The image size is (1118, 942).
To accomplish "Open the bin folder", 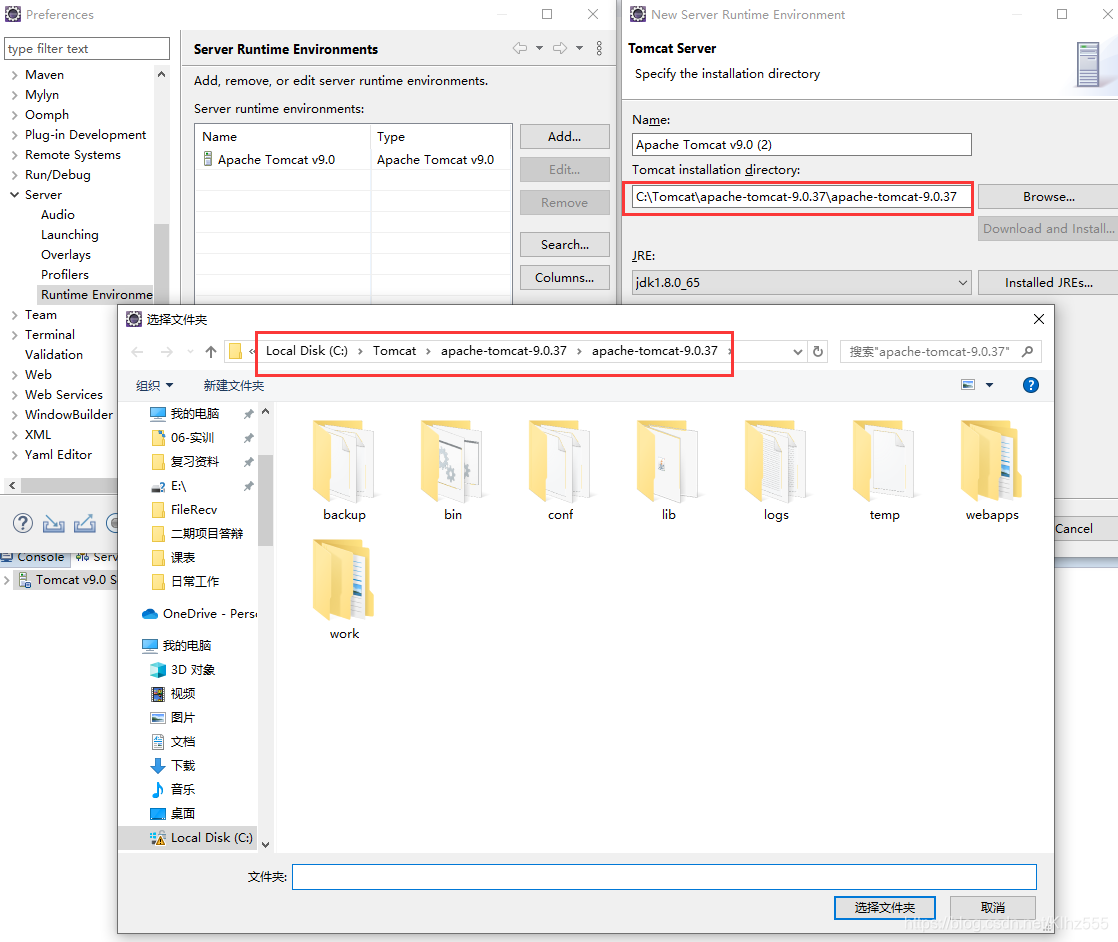I will 453,471.
